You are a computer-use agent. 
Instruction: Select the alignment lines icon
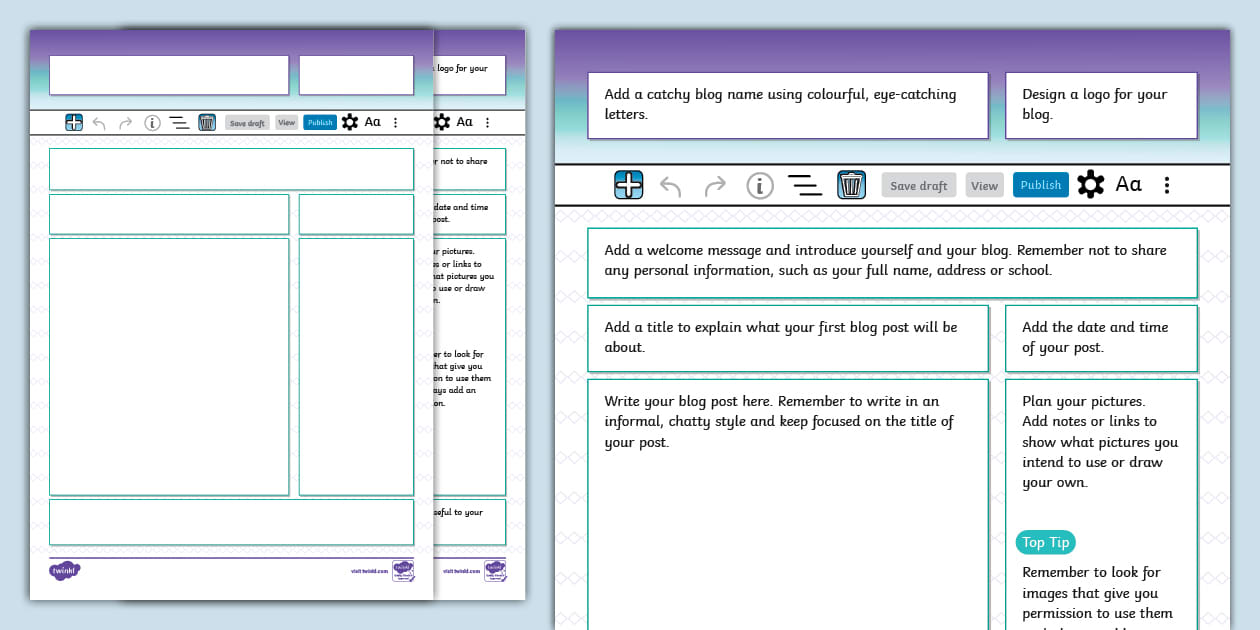tap(805, 184)
